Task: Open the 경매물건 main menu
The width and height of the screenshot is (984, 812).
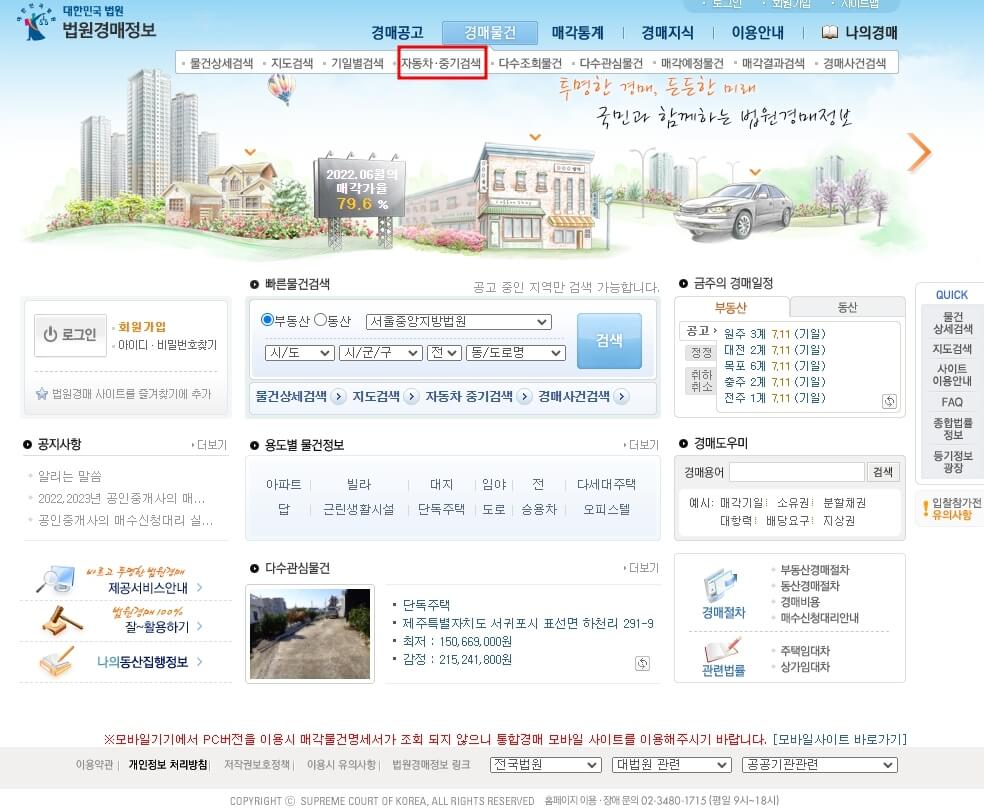Action: (489, 33)
